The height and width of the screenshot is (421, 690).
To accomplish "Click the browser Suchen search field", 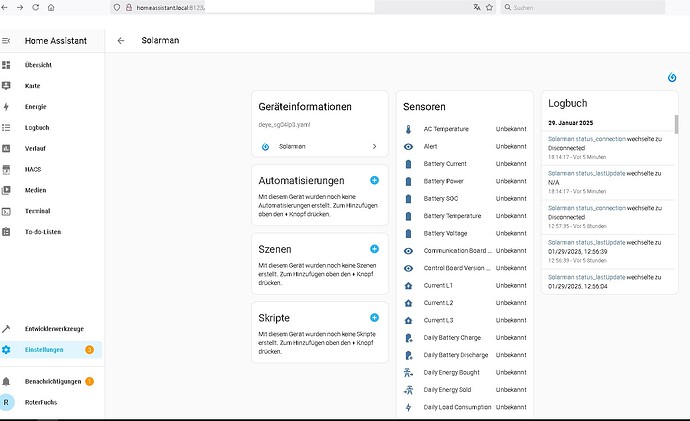I will pyautogui.click(x=583, y=7).
